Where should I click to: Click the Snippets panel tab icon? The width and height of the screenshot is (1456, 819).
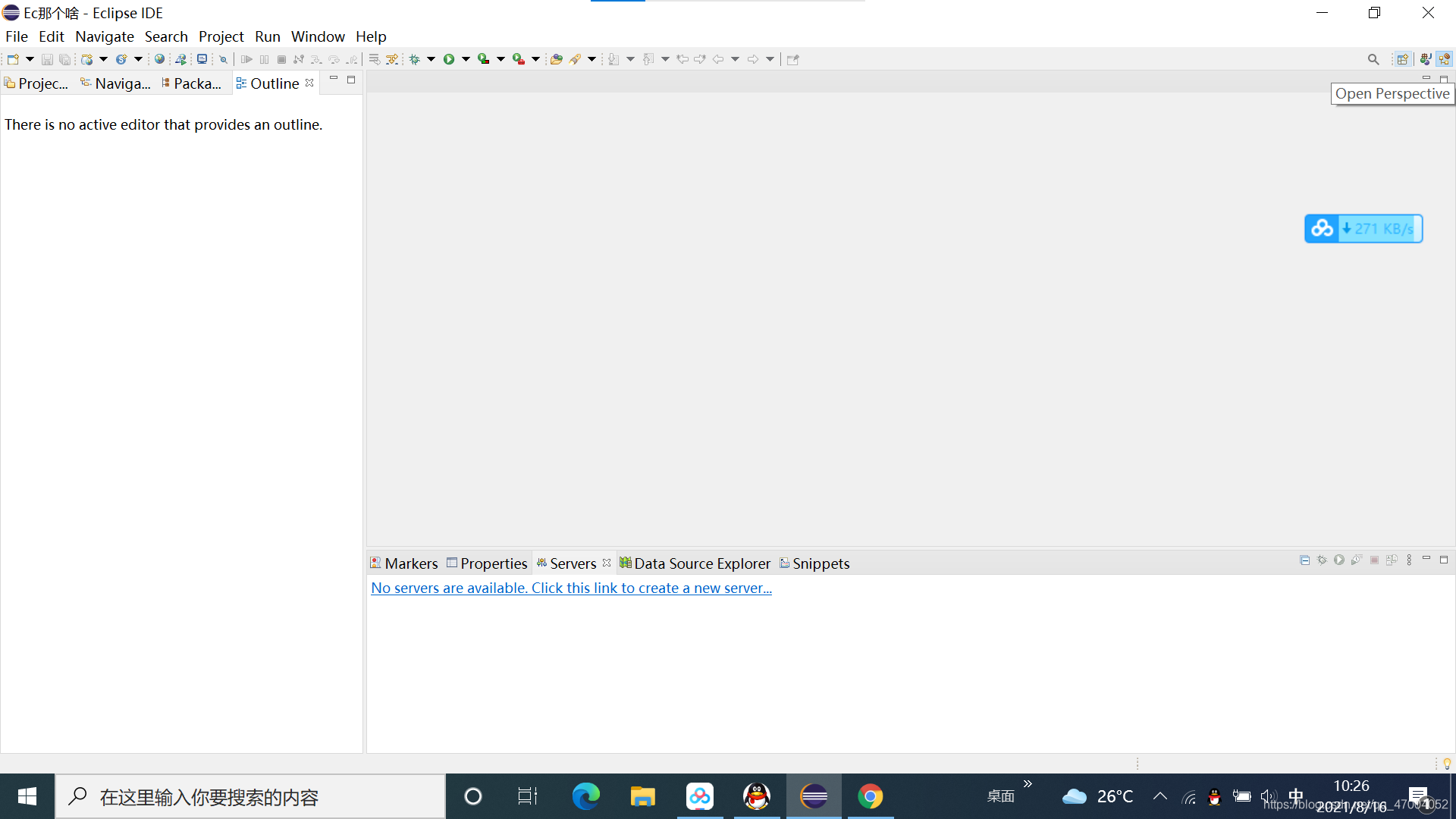pos(786,562)
